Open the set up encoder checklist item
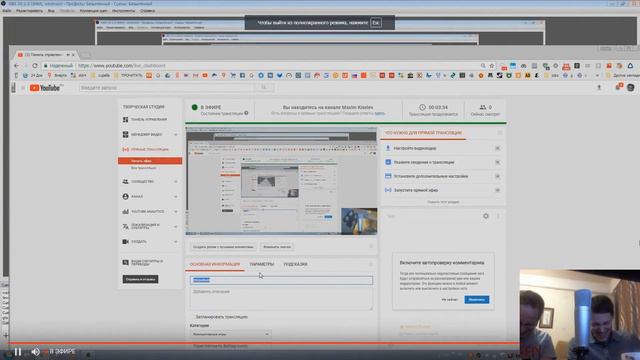Image resolution: width=640 pixels, height=360 pixels. coord(415,148)
